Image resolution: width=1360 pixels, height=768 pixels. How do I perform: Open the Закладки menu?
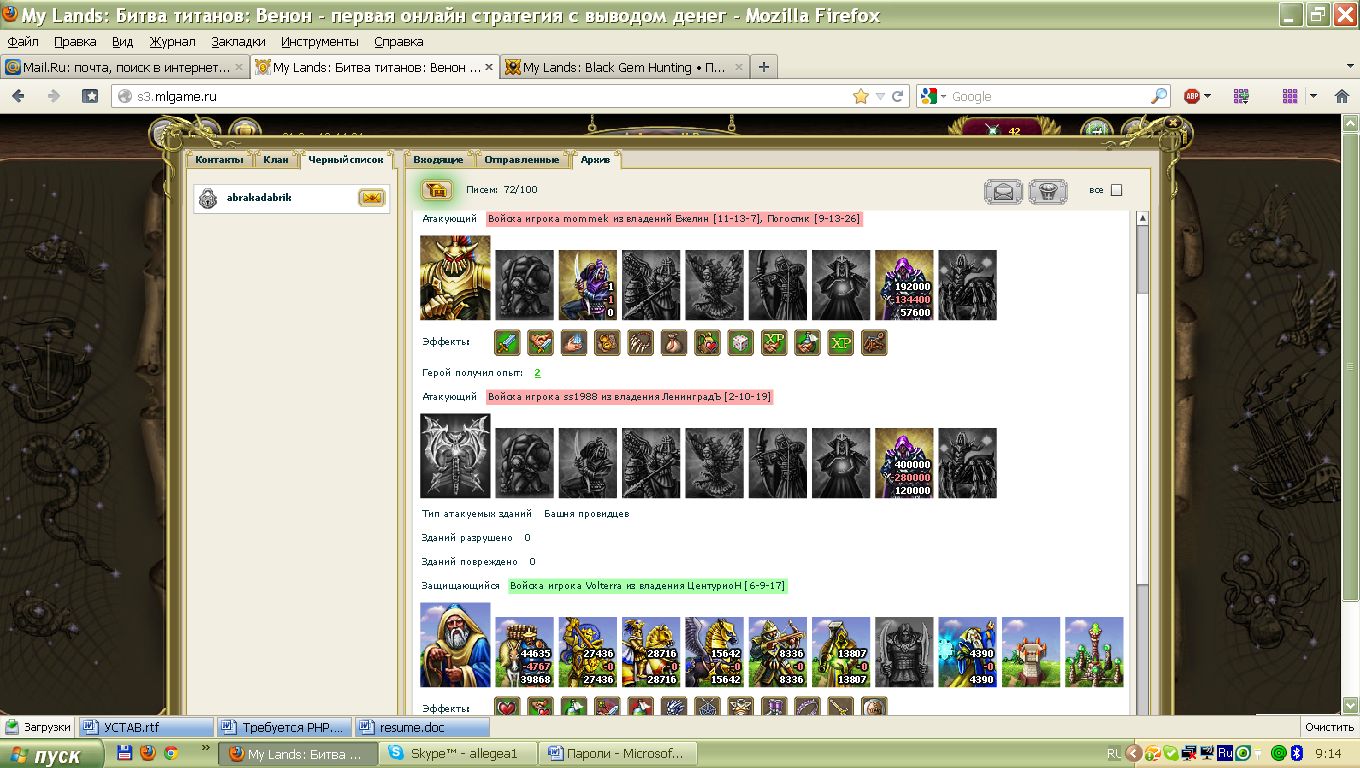238,42
